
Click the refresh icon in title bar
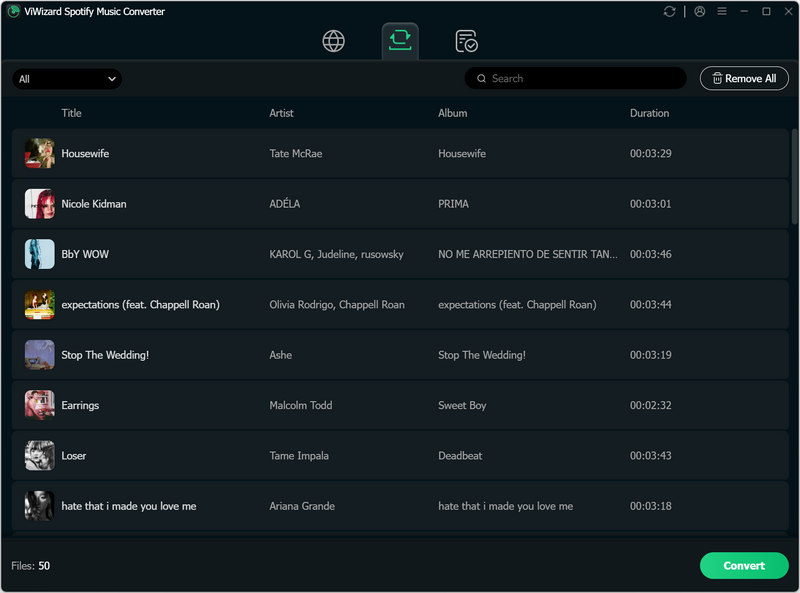click(x=669, y=11)
